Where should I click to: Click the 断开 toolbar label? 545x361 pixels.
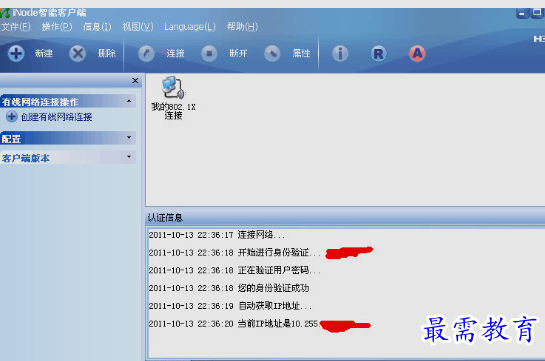click(x=238, y=54)
